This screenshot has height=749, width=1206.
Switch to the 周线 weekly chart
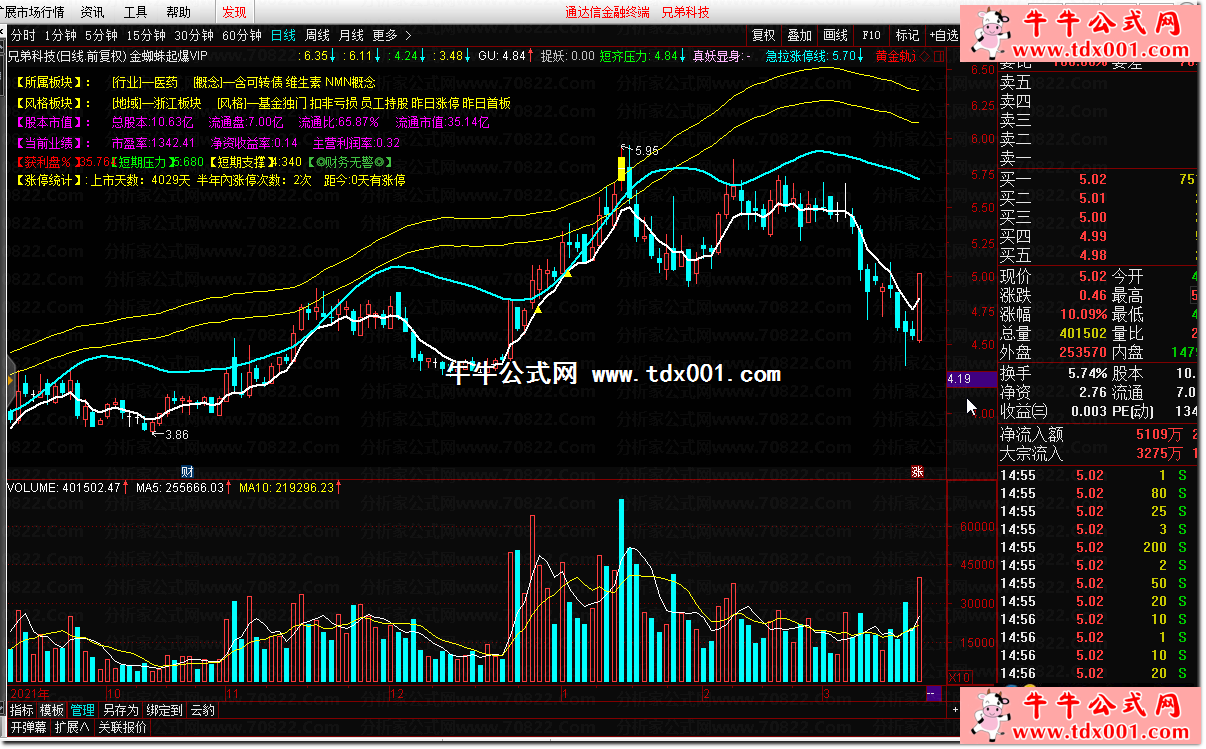pos(317,35)
